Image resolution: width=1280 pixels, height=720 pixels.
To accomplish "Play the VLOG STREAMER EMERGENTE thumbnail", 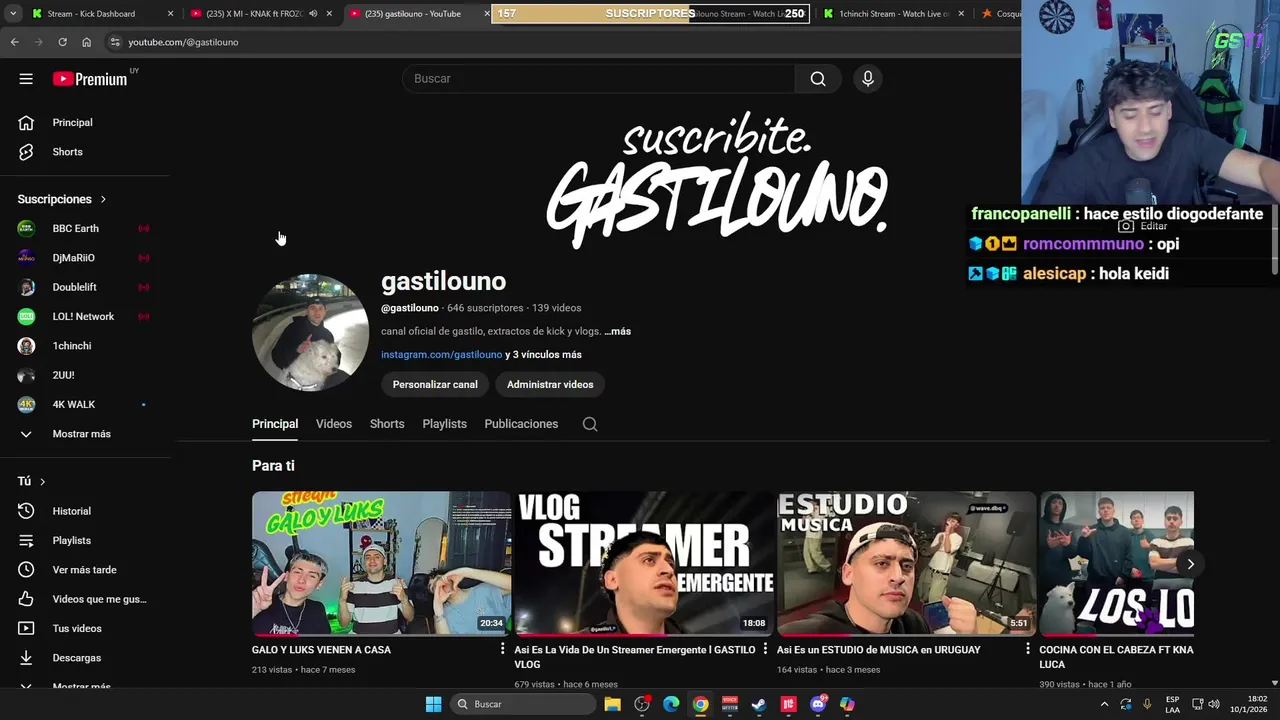I will (645, 564).
